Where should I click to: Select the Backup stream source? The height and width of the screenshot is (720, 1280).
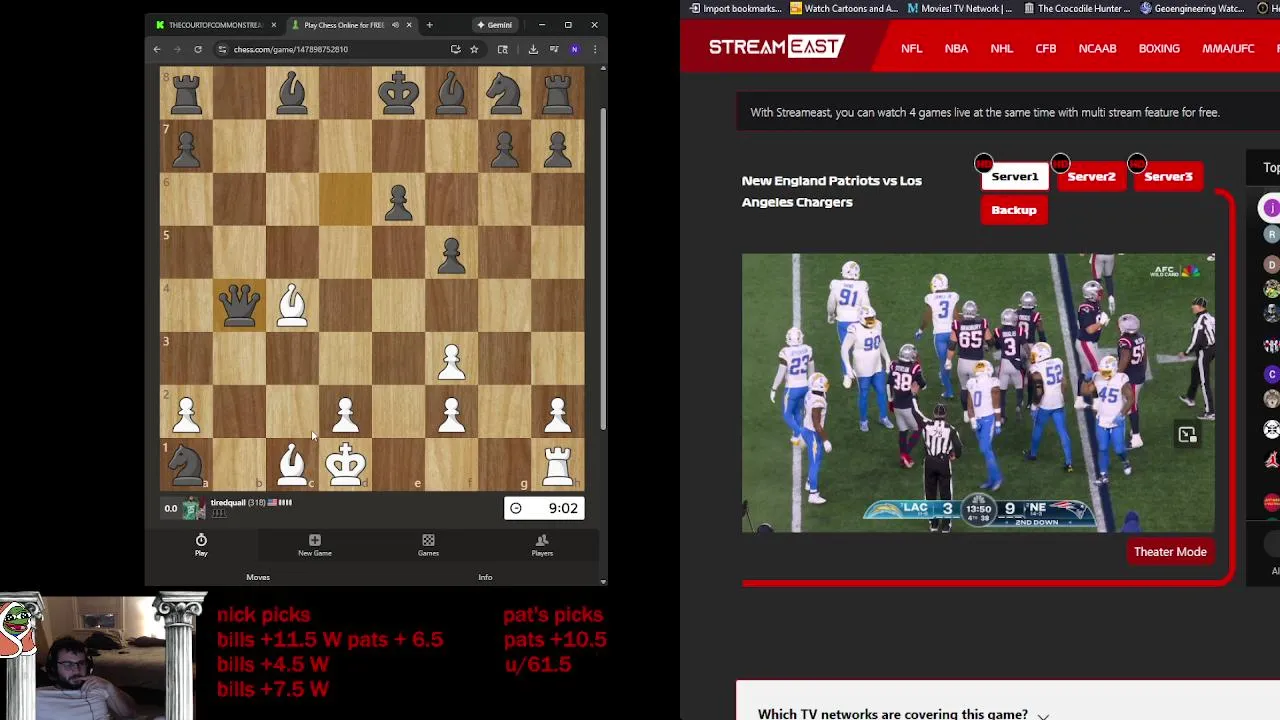1014,210
